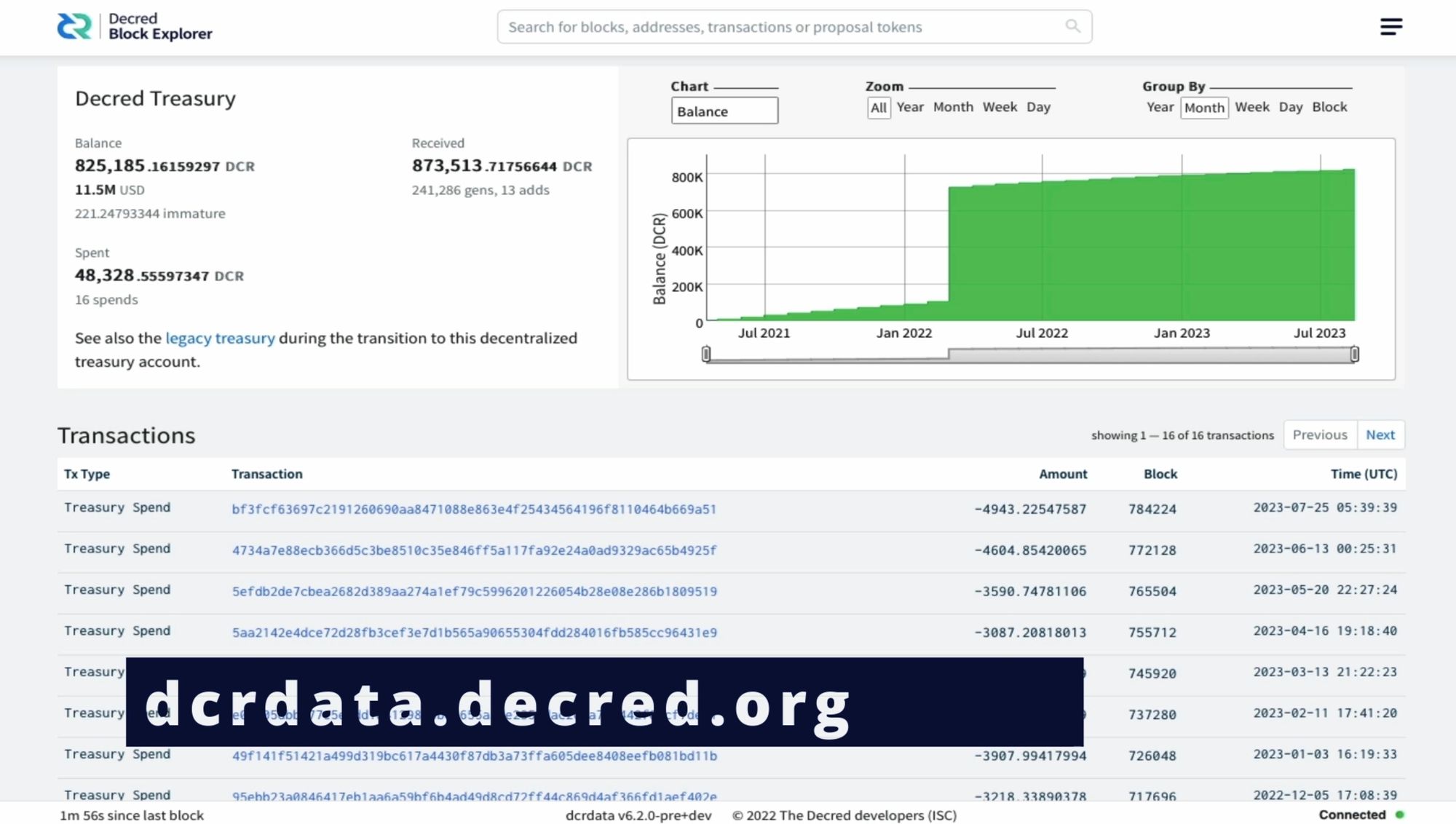Group chart by Week
1456x824 pixels.
pyautogui.click(x=1251, y=107)
